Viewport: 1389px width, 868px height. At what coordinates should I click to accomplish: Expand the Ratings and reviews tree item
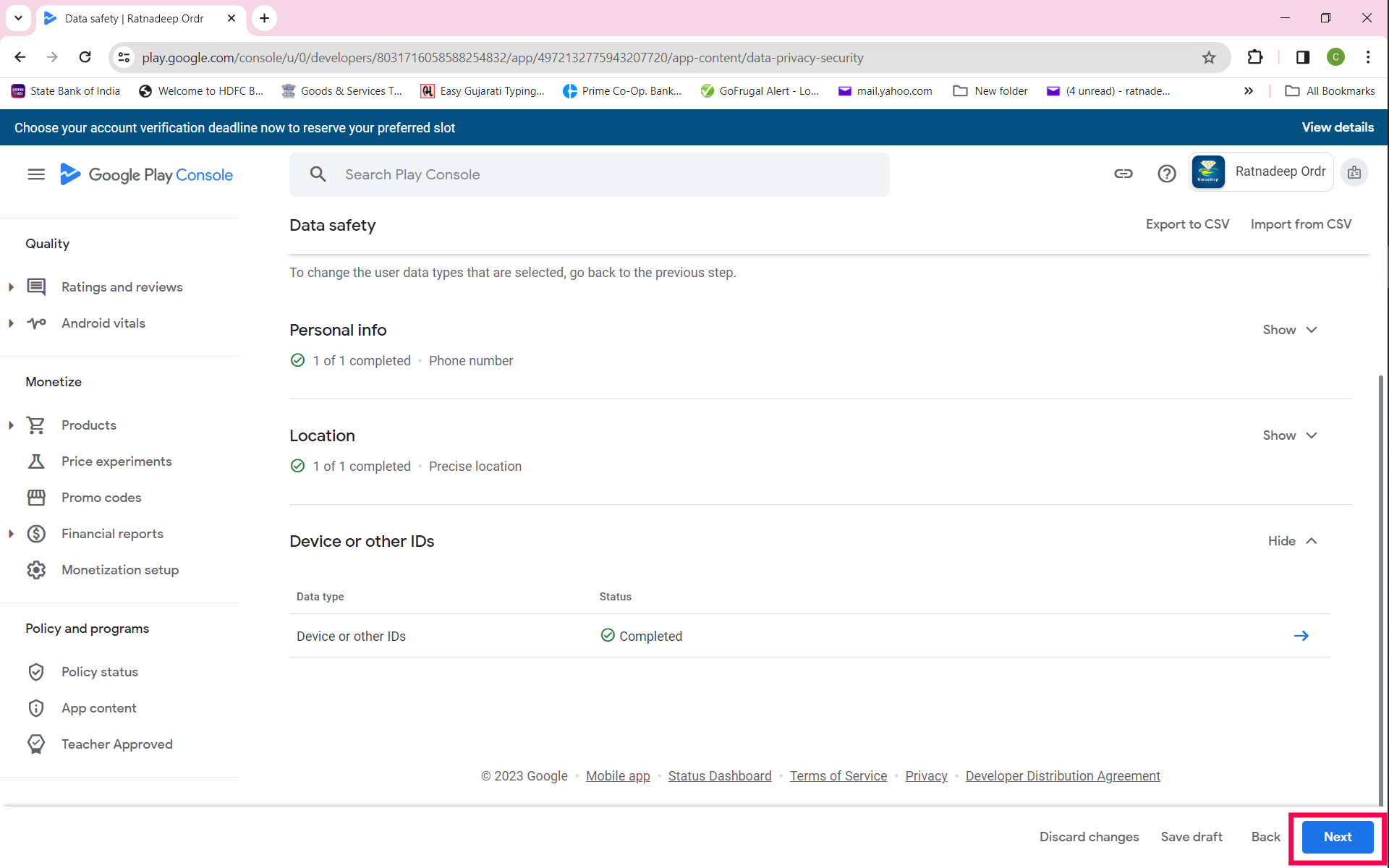[x=11, y=287]
